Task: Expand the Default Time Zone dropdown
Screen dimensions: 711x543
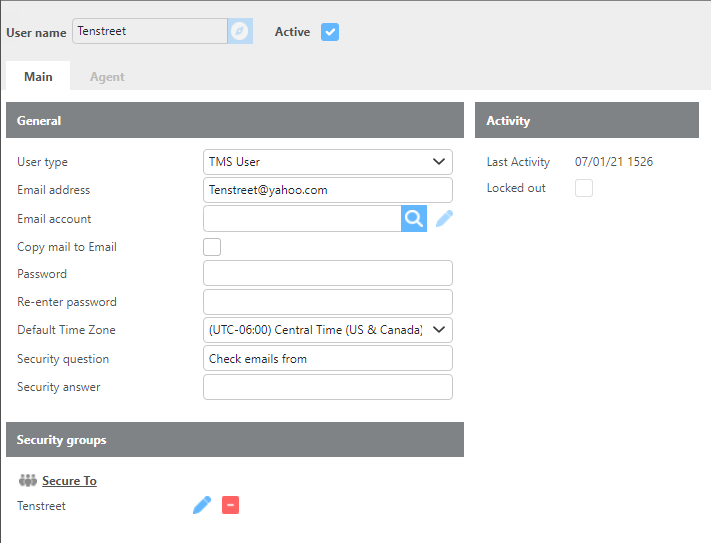Action: tap(327, 330)
